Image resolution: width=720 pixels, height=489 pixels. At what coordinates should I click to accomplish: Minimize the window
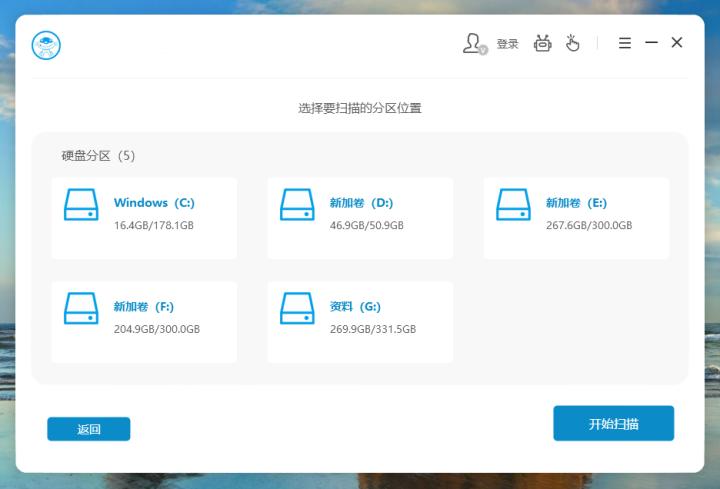(x=651, y=42)
